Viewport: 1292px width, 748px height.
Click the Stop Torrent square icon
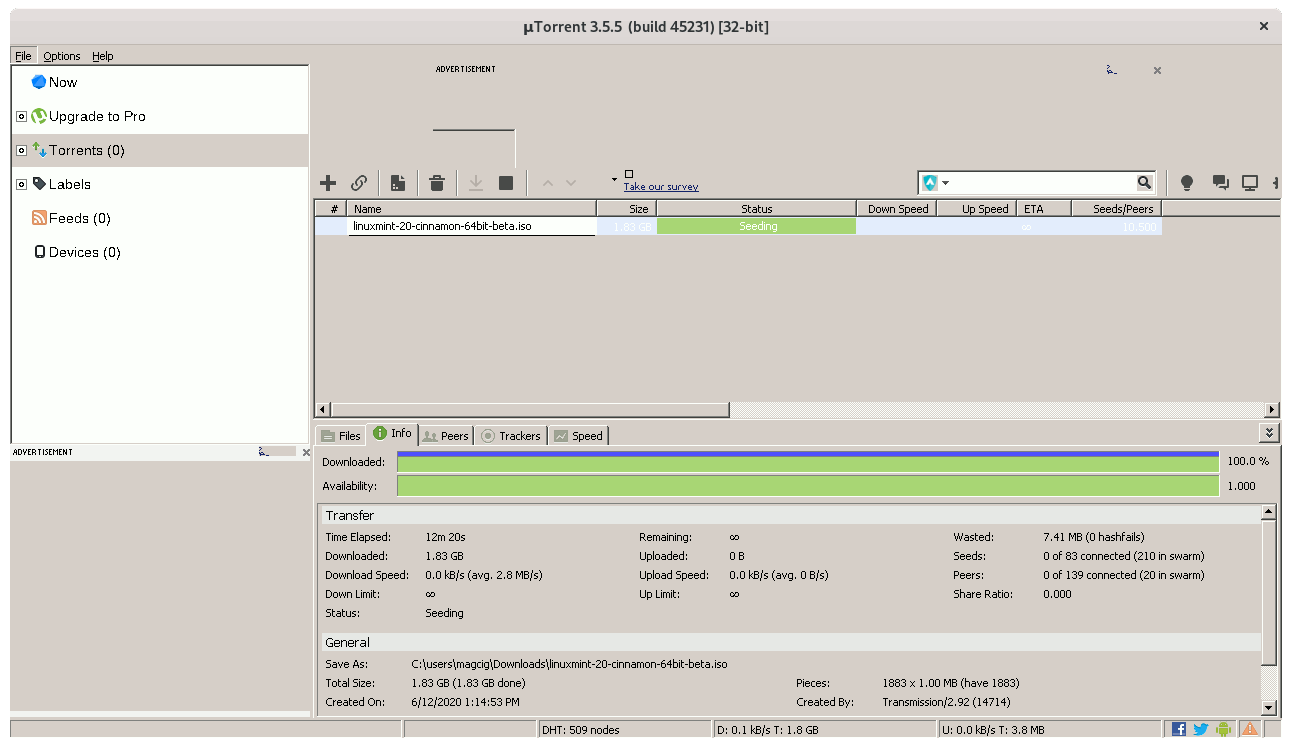(x=506, y=183)
